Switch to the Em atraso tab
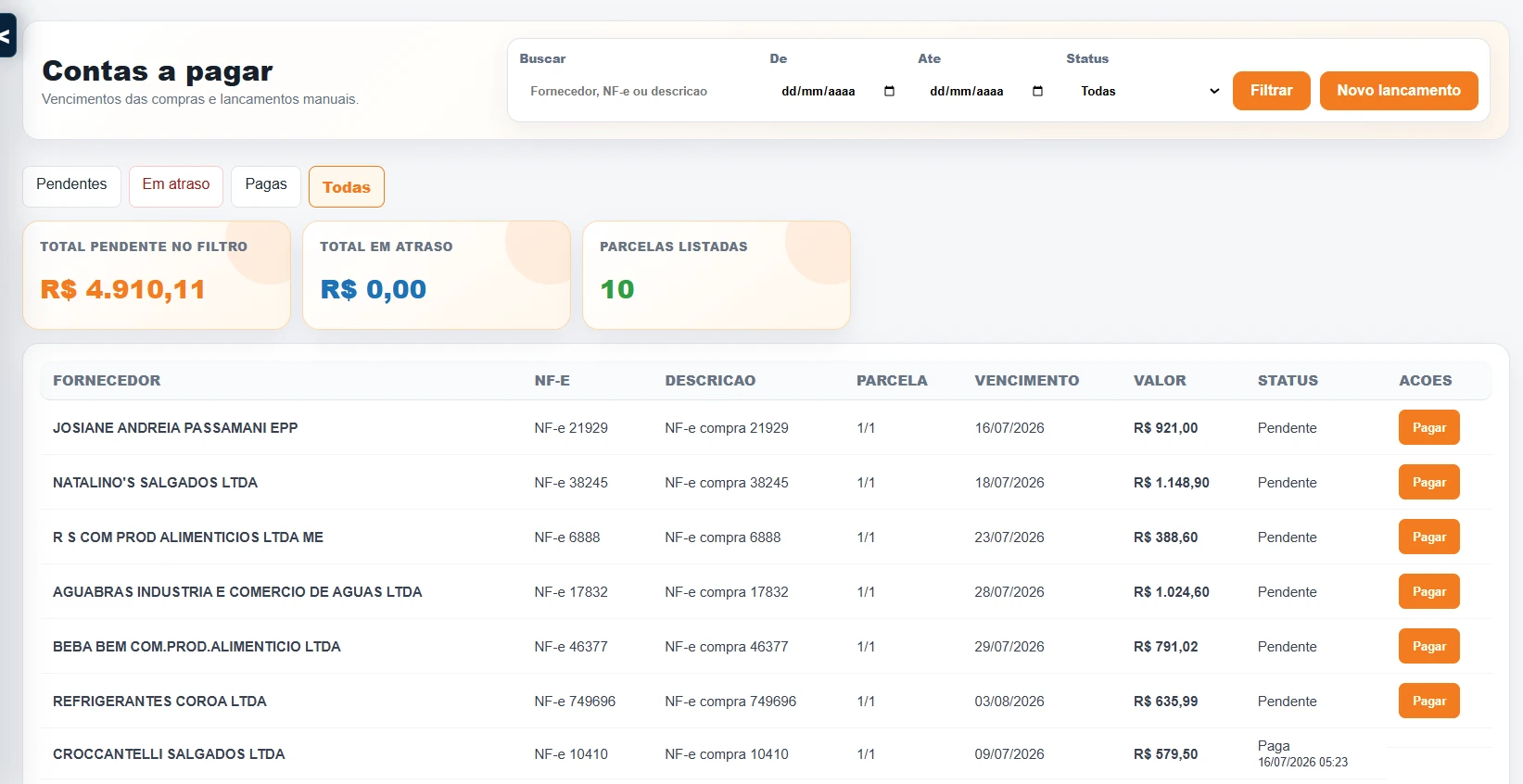The image size is (1523, 784). 176,184
